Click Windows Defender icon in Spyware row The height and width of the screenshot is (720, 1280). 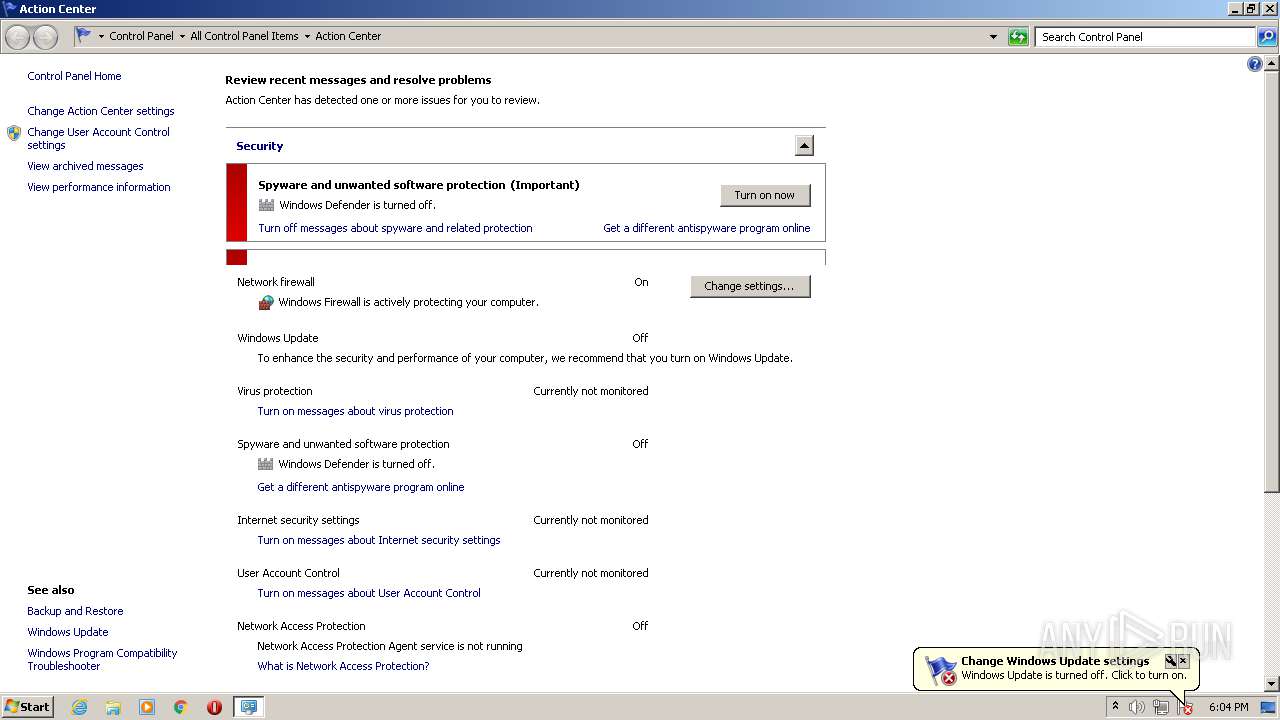266,464
